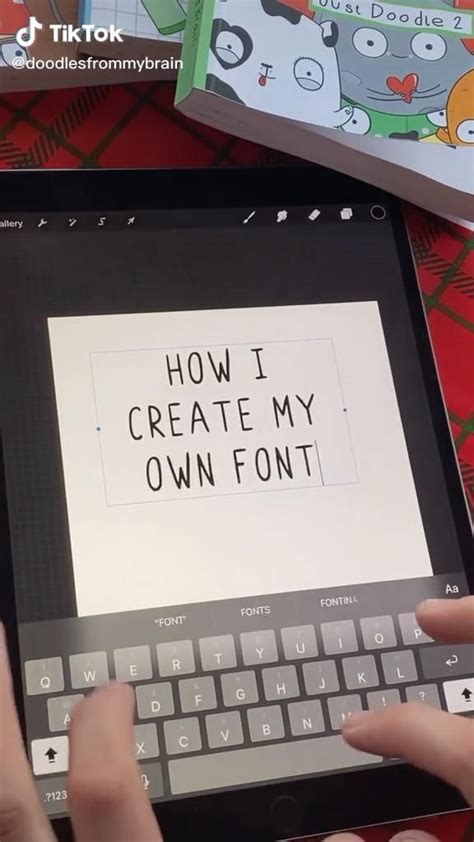Tap the Y key
Screen dimensions: 474x842
259,647
